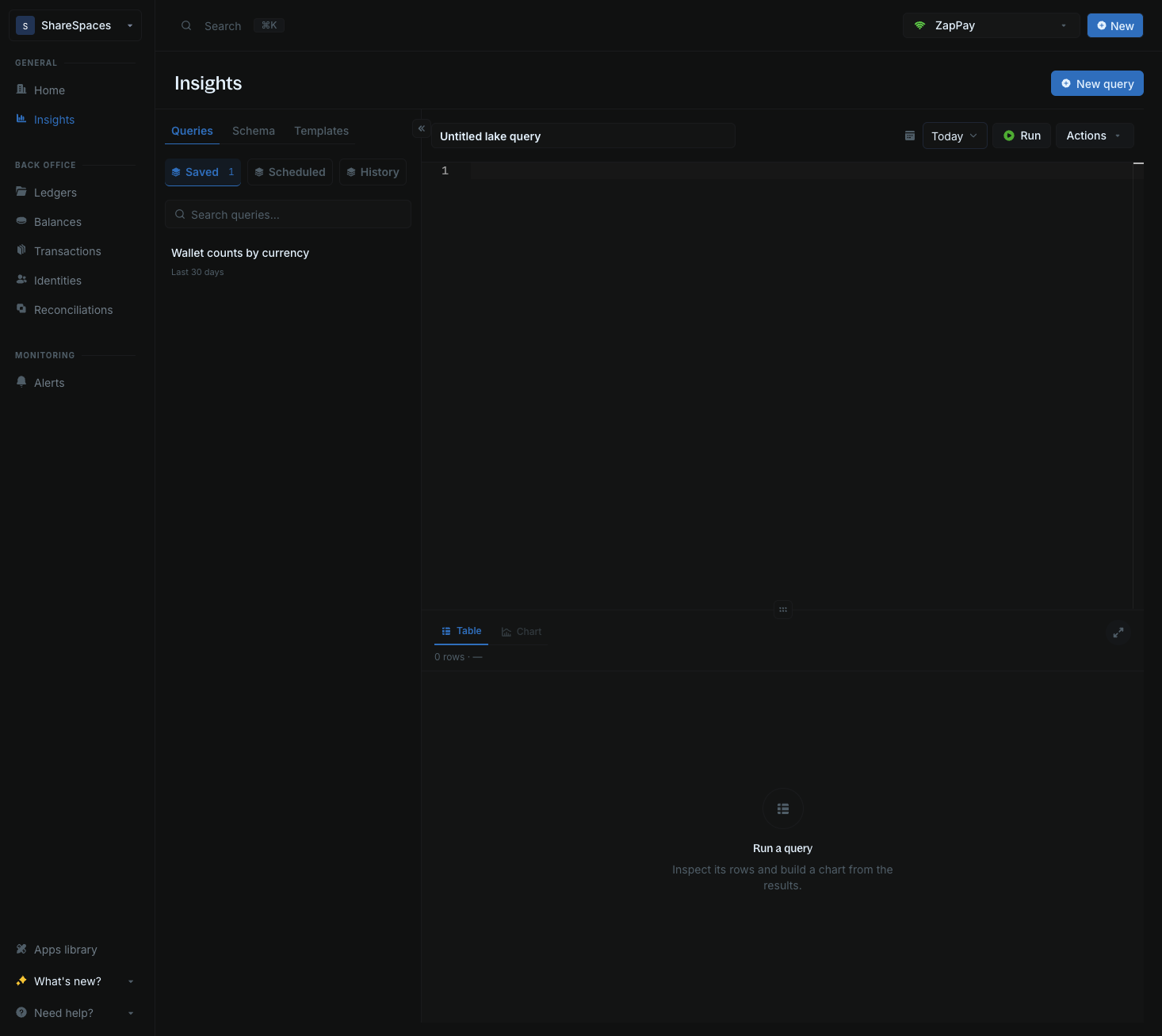Open the Actions dropdown

coord(1094,136)
